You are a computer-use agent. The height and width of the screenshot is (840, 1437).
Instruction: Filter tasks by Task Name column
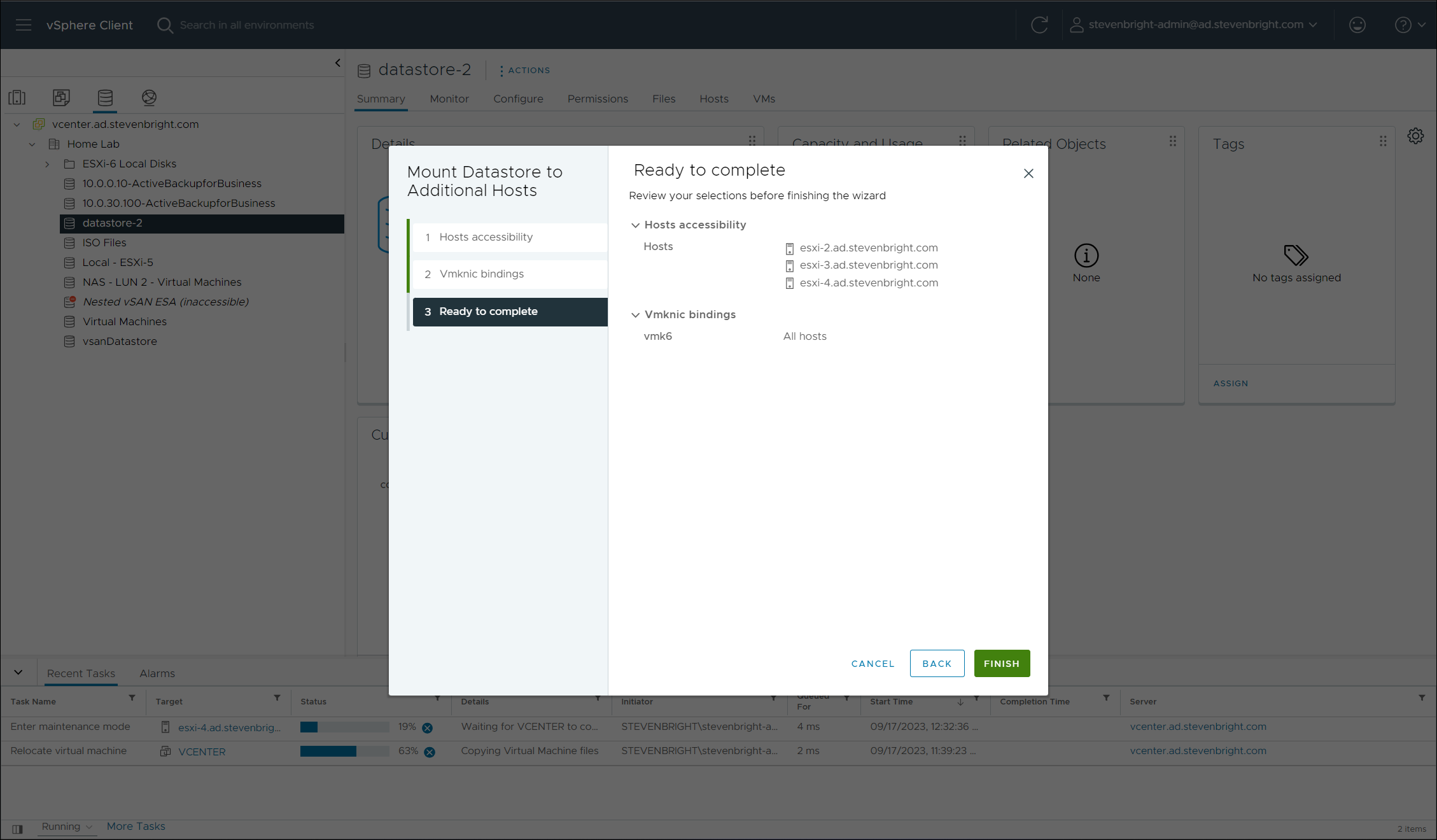tap(132, 698)
